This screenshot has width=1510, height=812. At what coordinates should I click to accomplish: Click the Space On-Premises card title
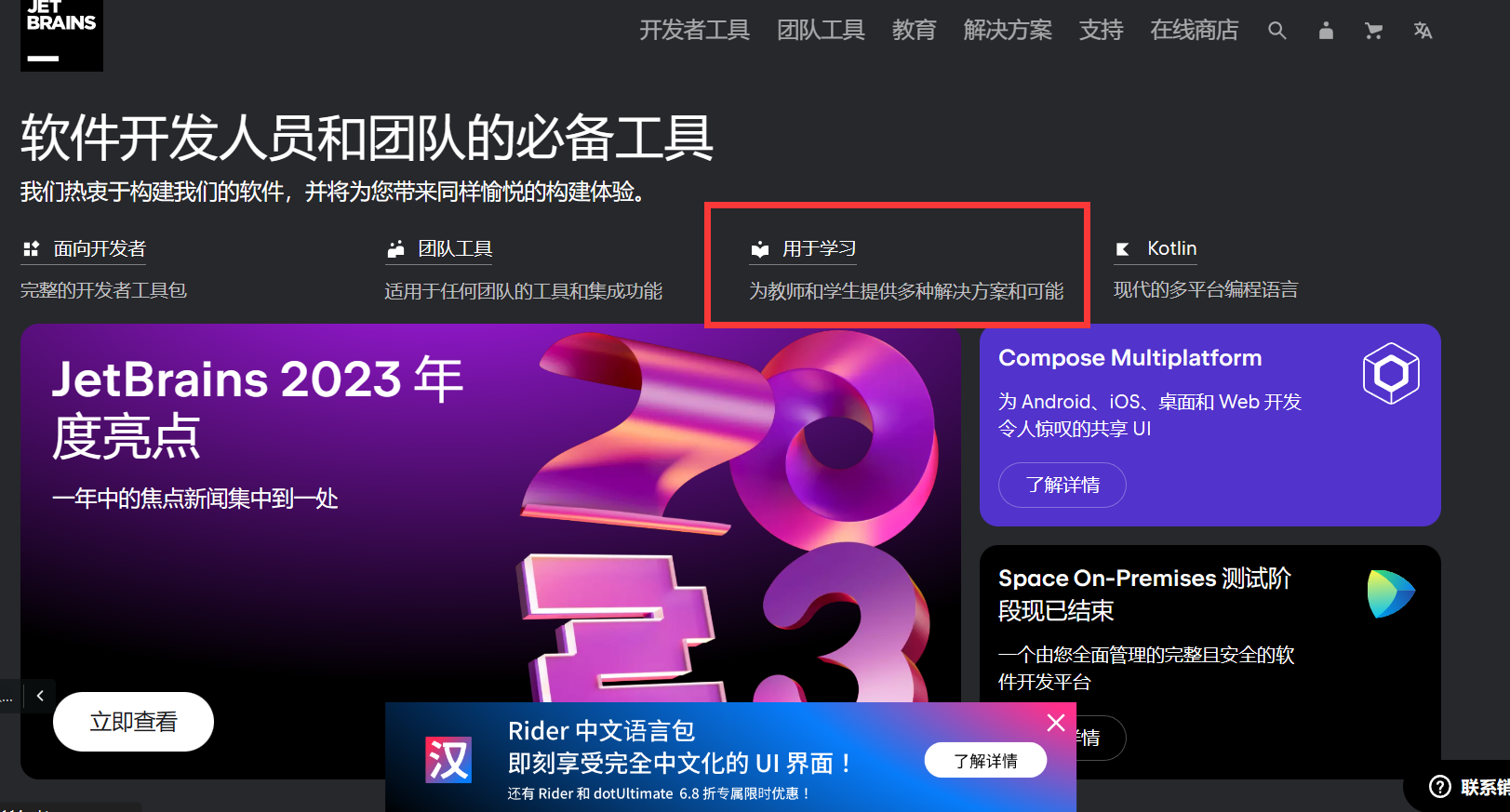[1144, 594]
